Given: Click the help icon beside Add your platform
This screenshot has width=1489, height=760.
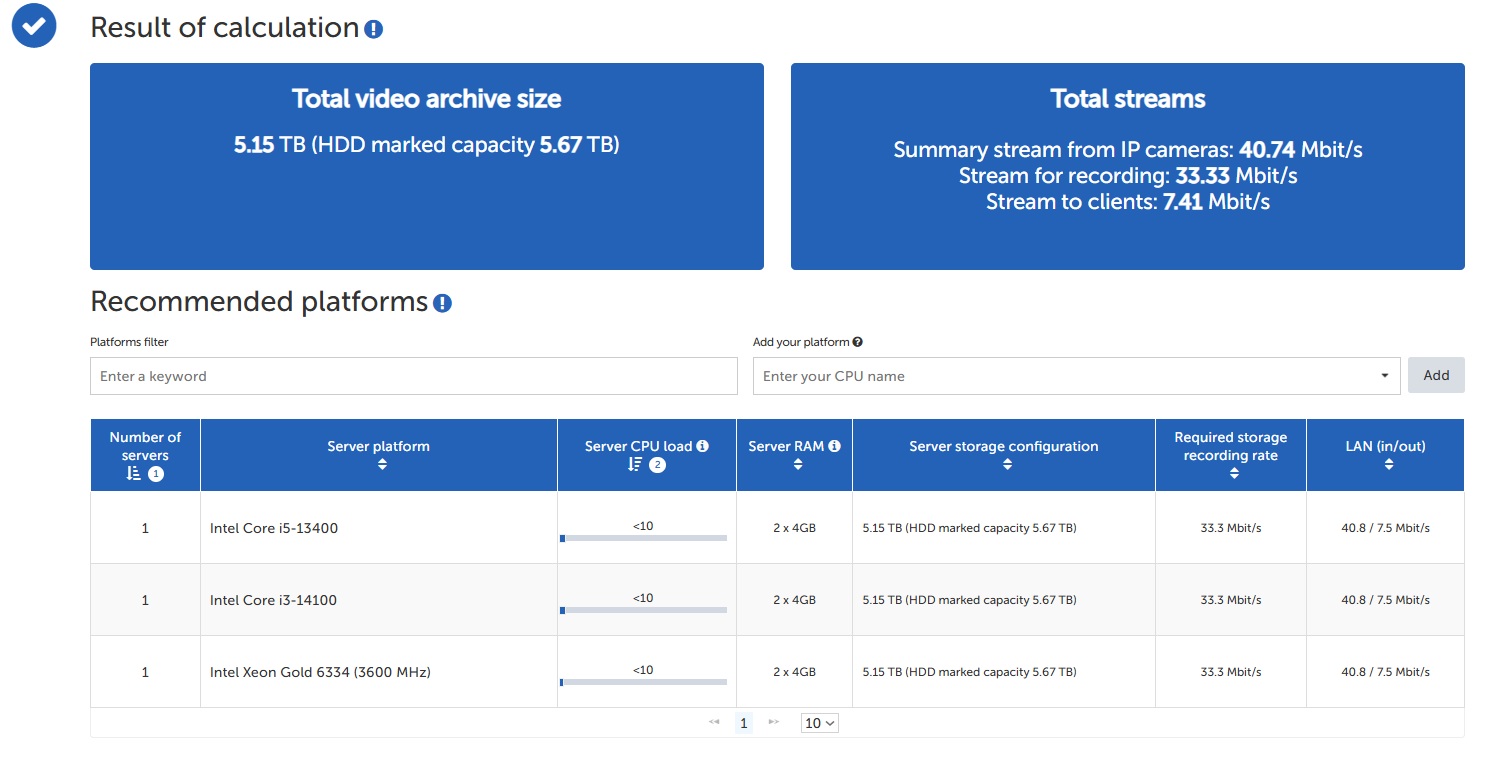Looking at the screenshot, I should 858,342.
